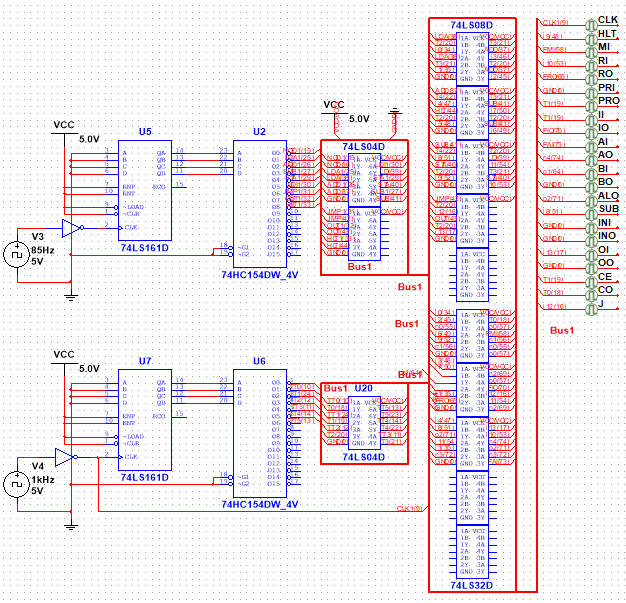Click the Bus1 label below the probe column

562,330
